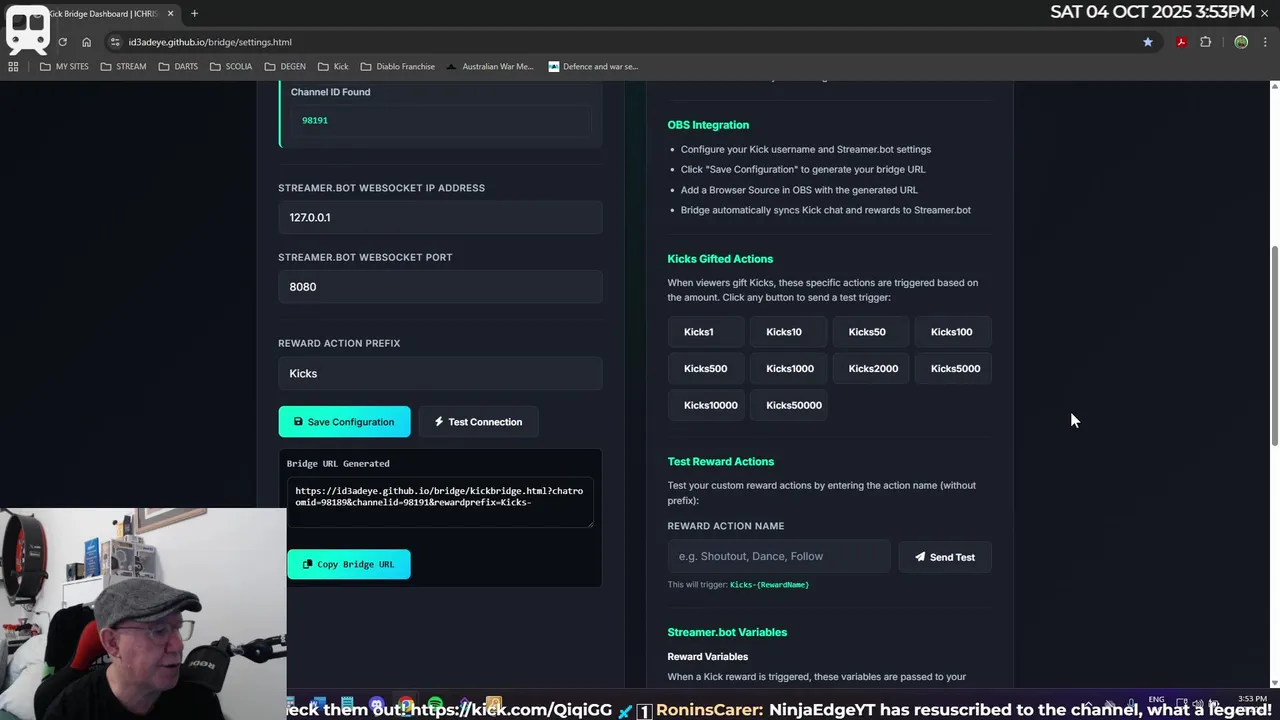Image resolution: width=1280 pixels, height=720 pixels.
Task: Click the Test Connection button
Action: pyautogui.click(x=478, y=422)
